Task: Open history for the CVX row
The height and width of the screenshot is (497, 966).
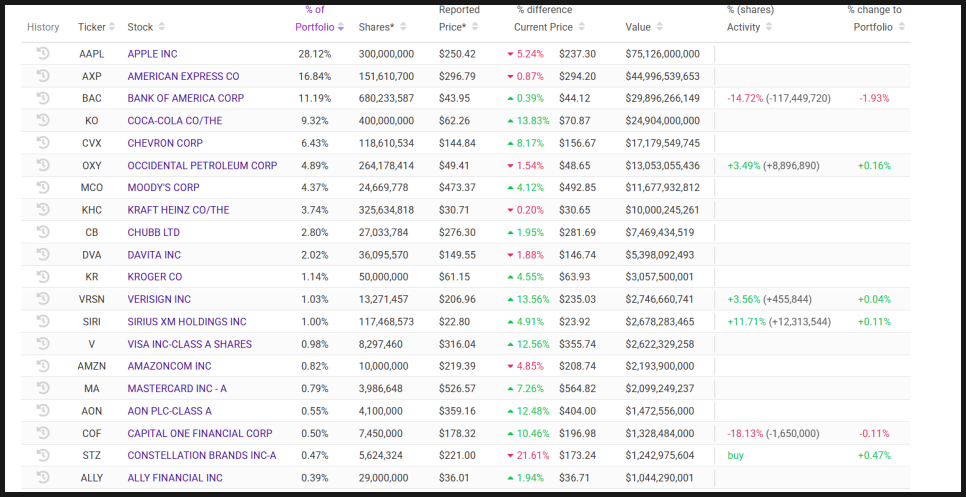Action: 43,142
